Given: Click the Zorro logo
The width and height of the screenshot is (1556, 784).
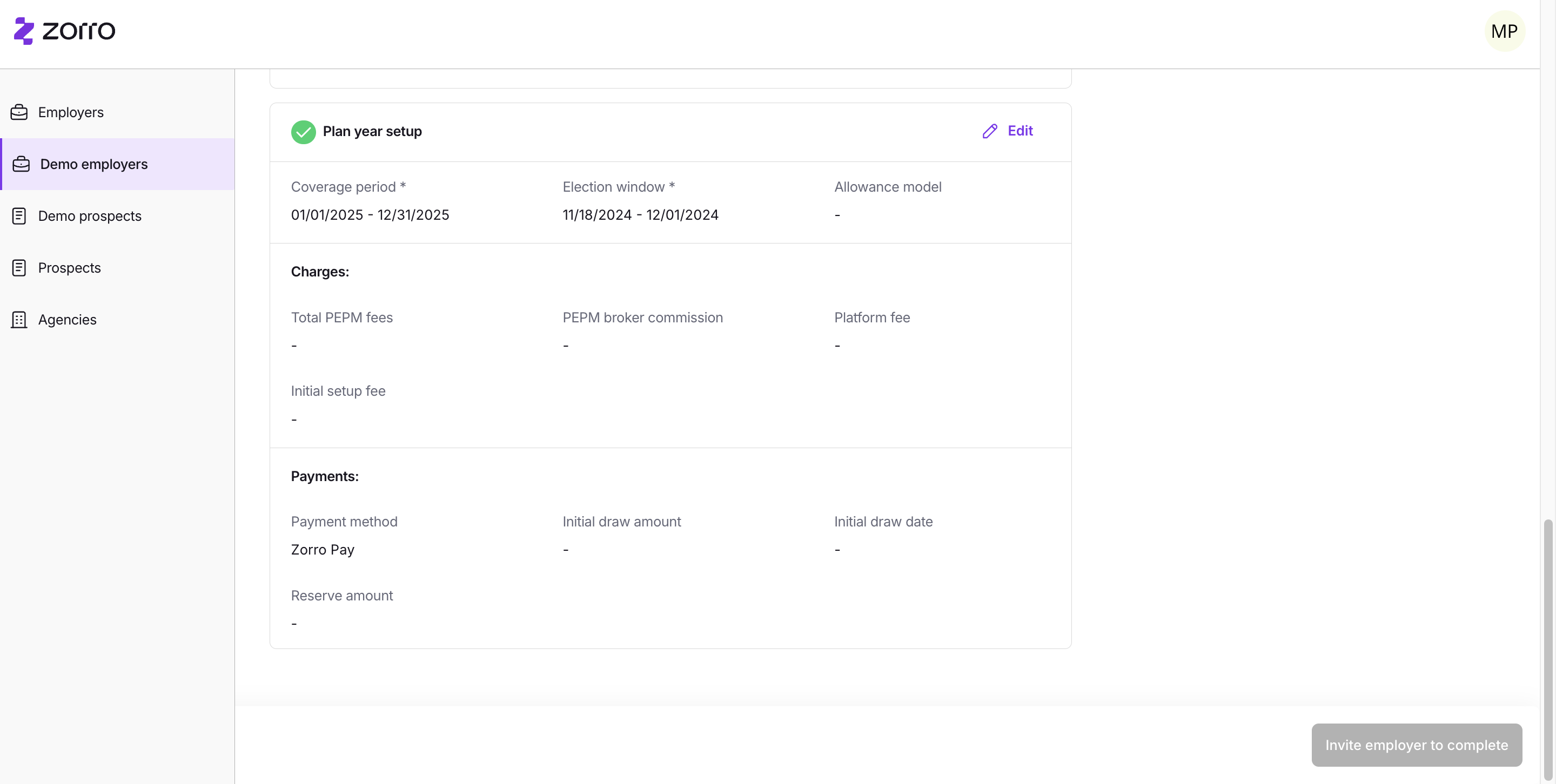Looking at the screenshot, I should coord(65,31).
